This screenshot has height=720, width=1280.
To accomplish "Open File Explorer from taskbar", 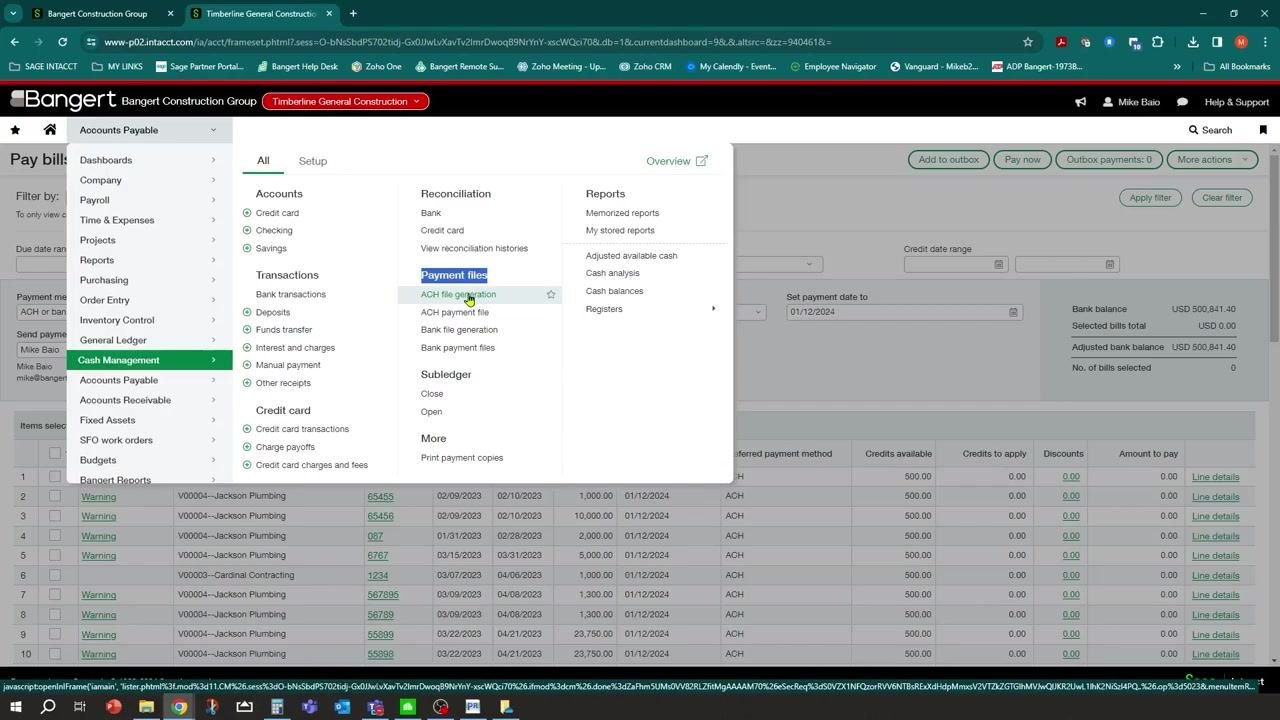I will point(146,707).
